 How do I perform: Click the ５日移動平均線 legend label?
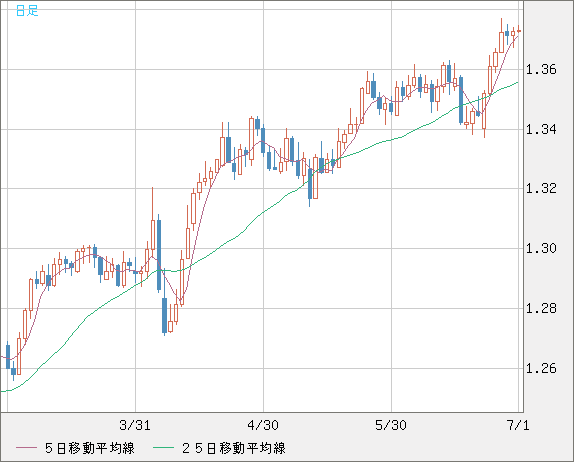click(x=90, y=448)
